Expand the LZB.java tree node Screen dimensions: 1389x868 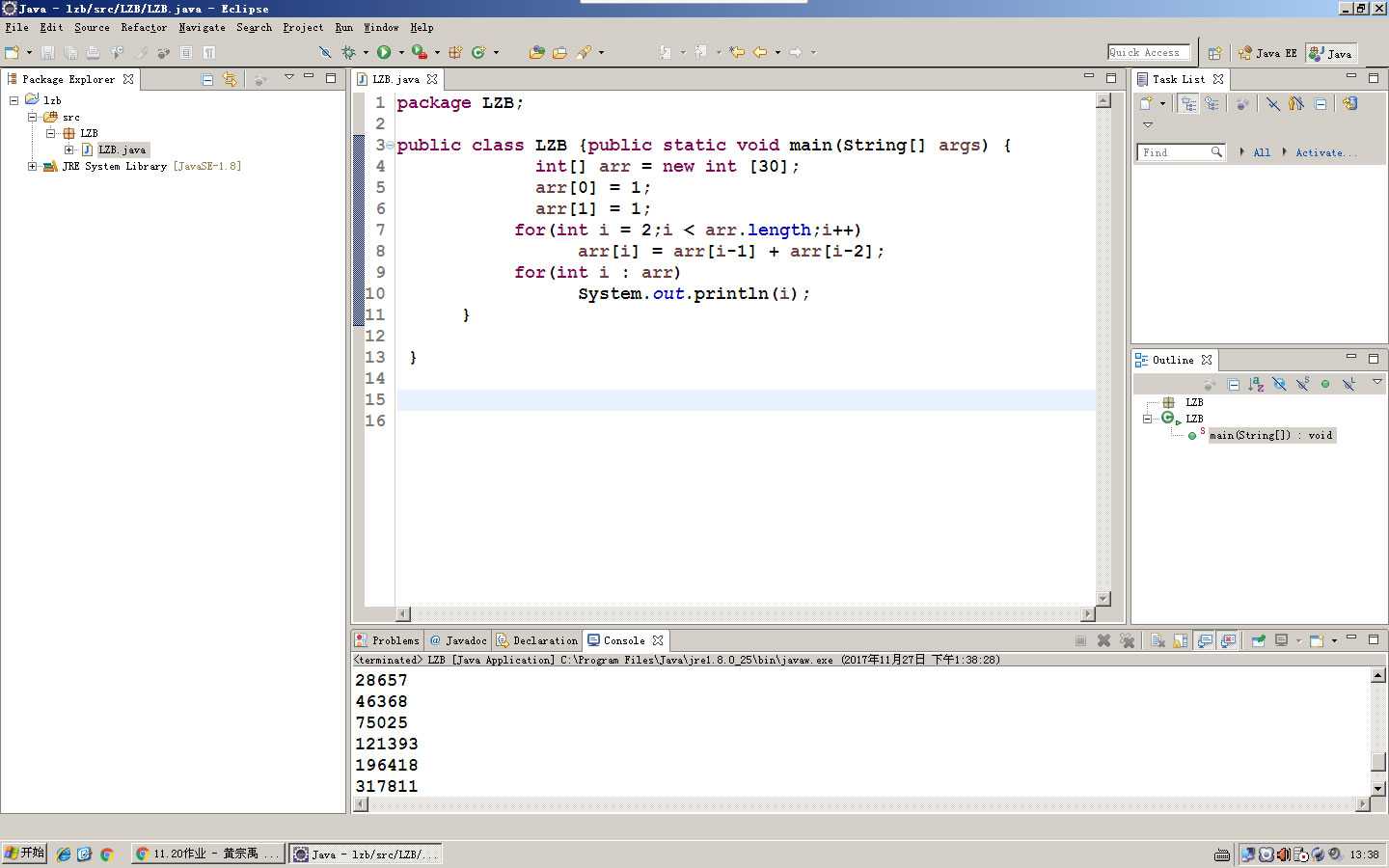pyautogui.click(x=68, y=149)
